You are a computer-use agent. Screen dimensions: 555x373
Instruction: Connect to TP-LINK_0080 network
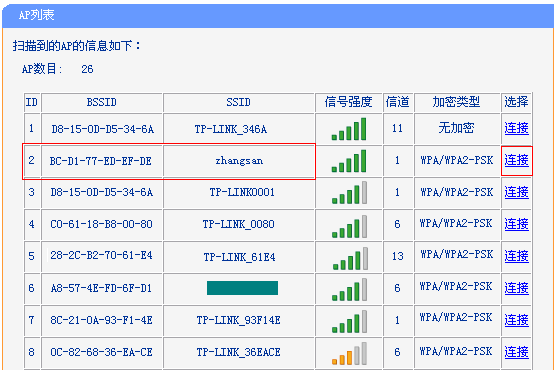pyautogui.click(x=516, y=224)
